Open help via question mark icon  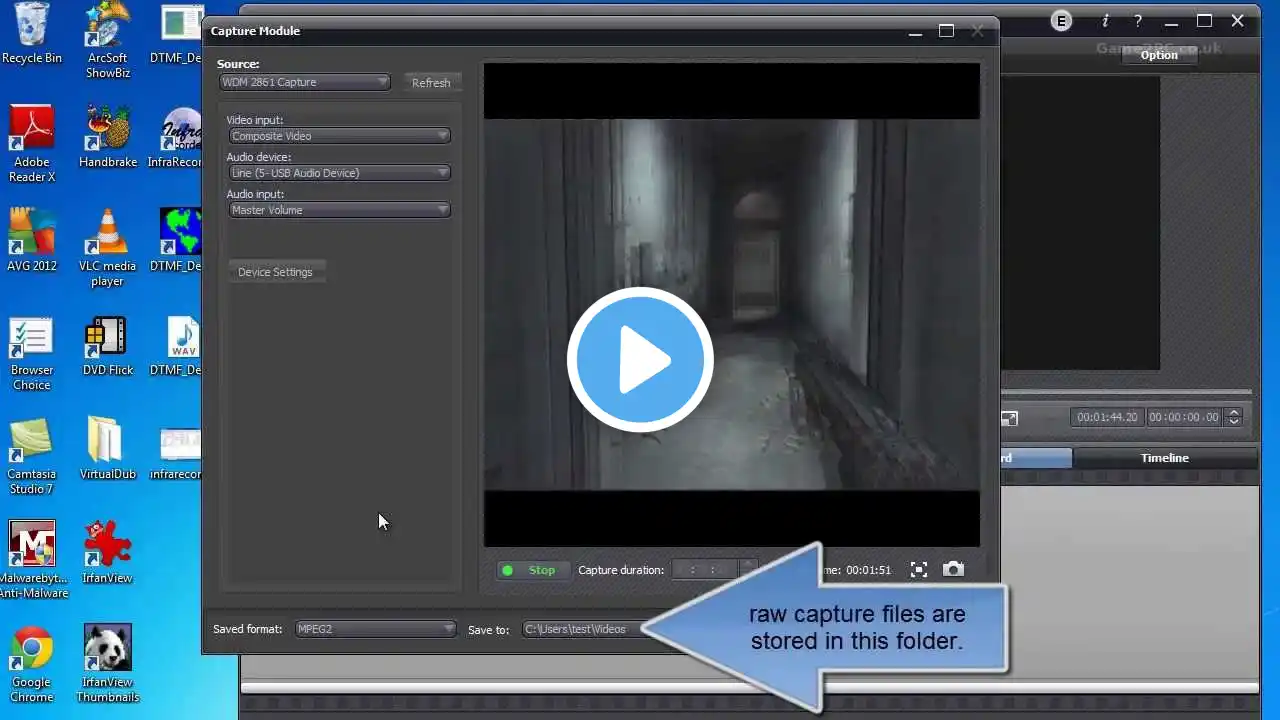coord(1137,21)
